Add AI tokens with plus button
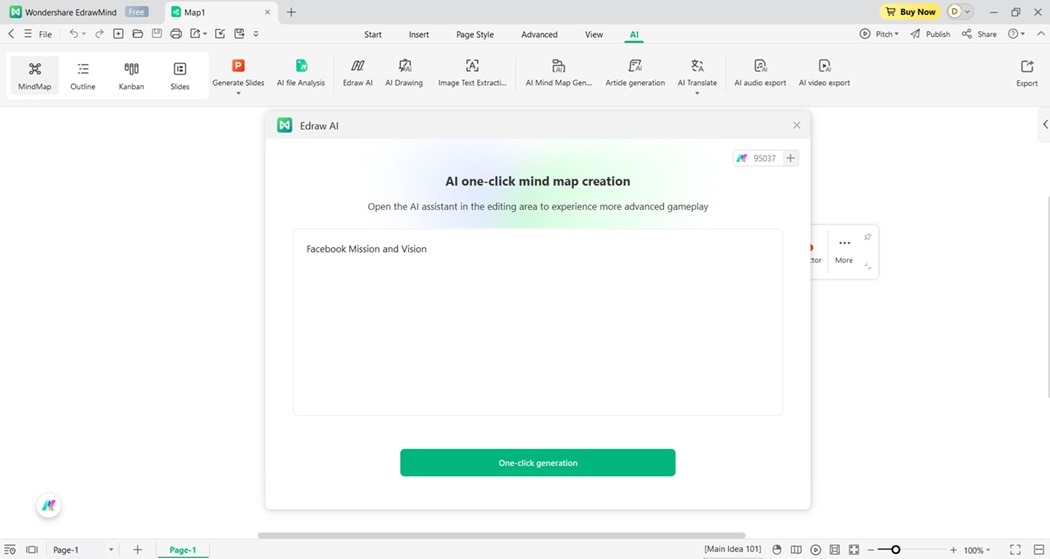Viewport: 1050px width, 559px height. click(x=791, y=158)
